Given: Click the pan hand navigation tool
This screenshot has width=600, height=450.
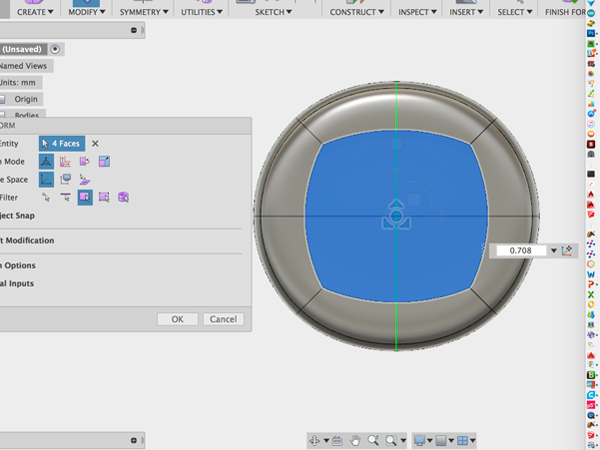Looking at the screenshot, I should tap(355, 440).
